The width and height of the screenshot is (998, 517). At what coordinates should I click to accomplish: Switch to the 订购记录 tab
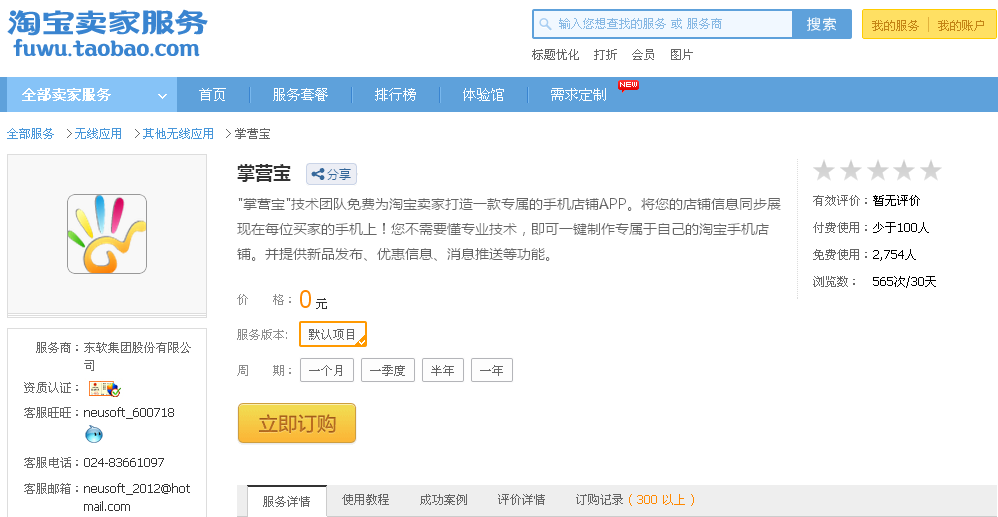coord(635,500)
